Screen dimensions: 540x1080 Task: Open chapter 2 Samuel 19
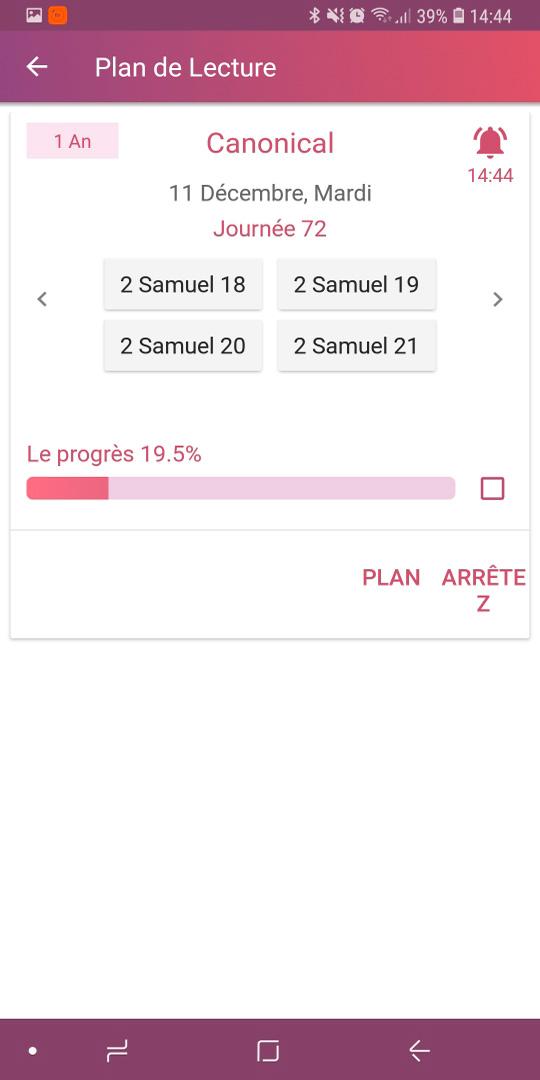click(x=356, y=284)
